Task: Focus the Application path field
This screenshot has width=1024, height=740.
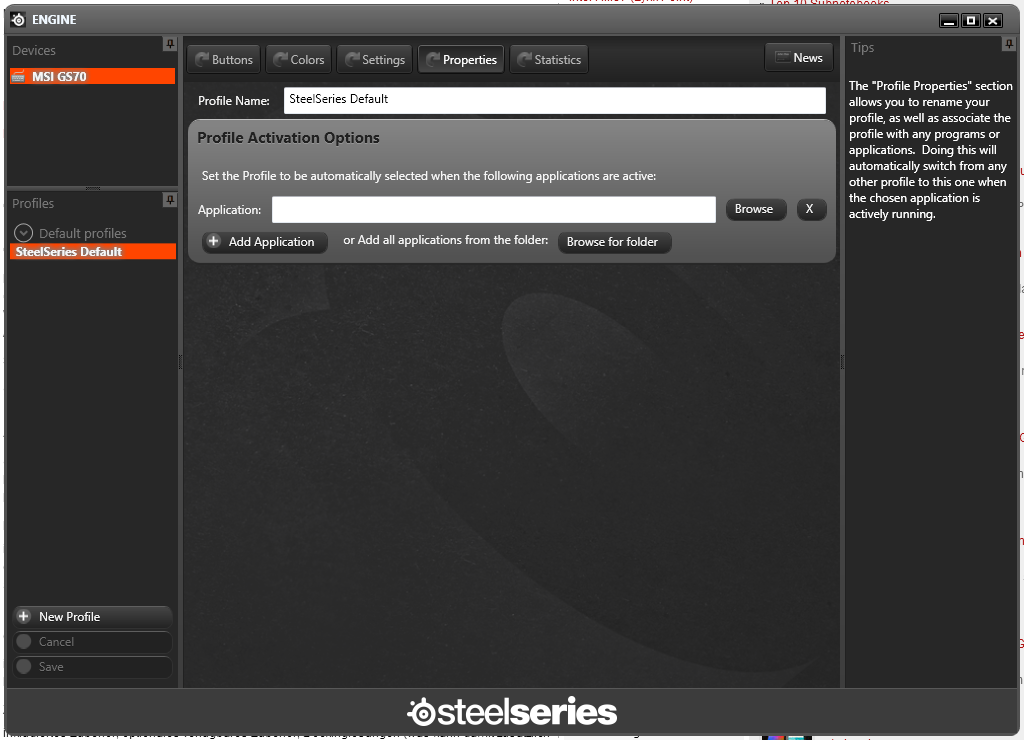Action: click(x=494, y=210)
